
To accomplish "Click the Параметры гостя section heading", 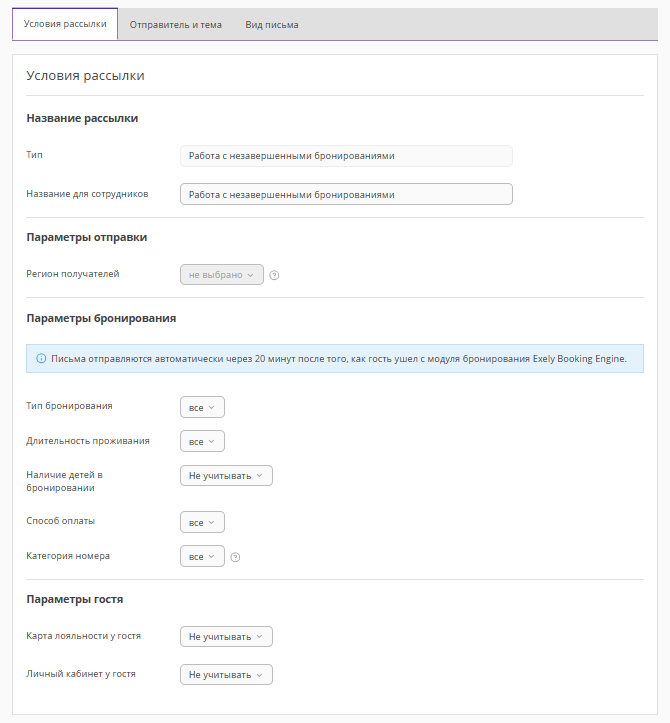I will click(x=75, y=599).
